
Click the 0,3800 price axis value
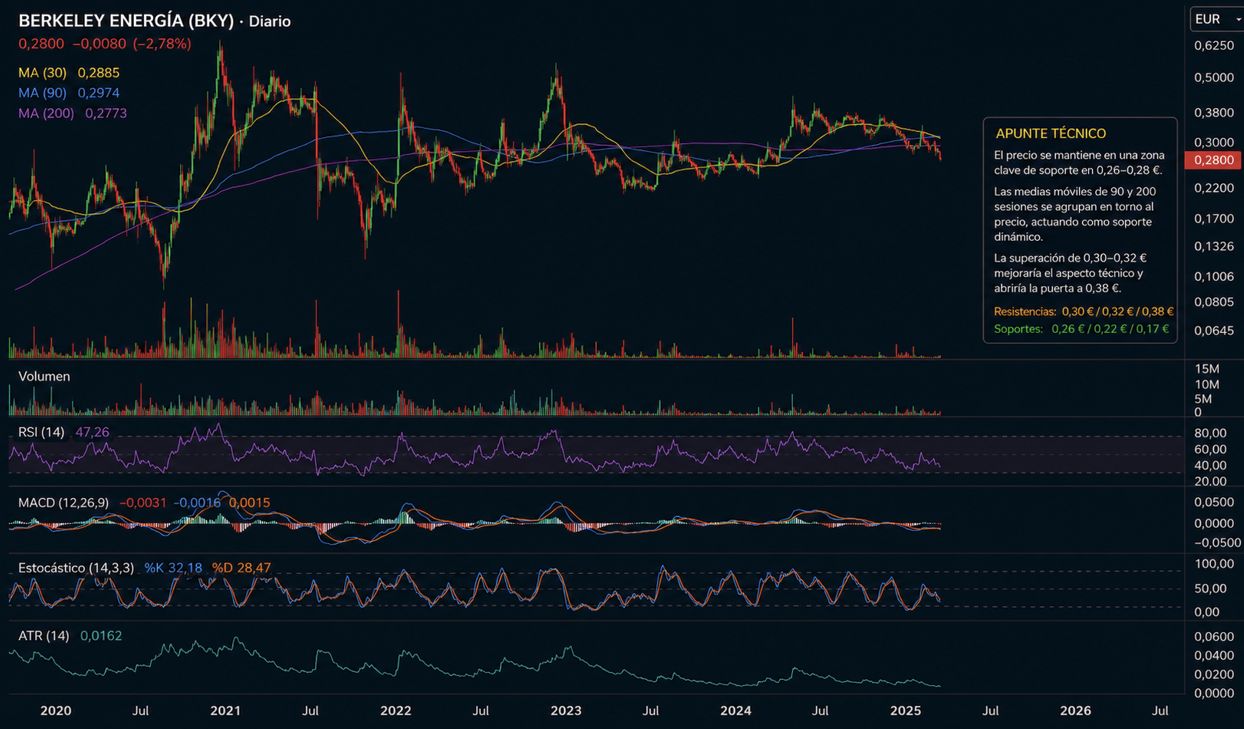(1214, 112)
